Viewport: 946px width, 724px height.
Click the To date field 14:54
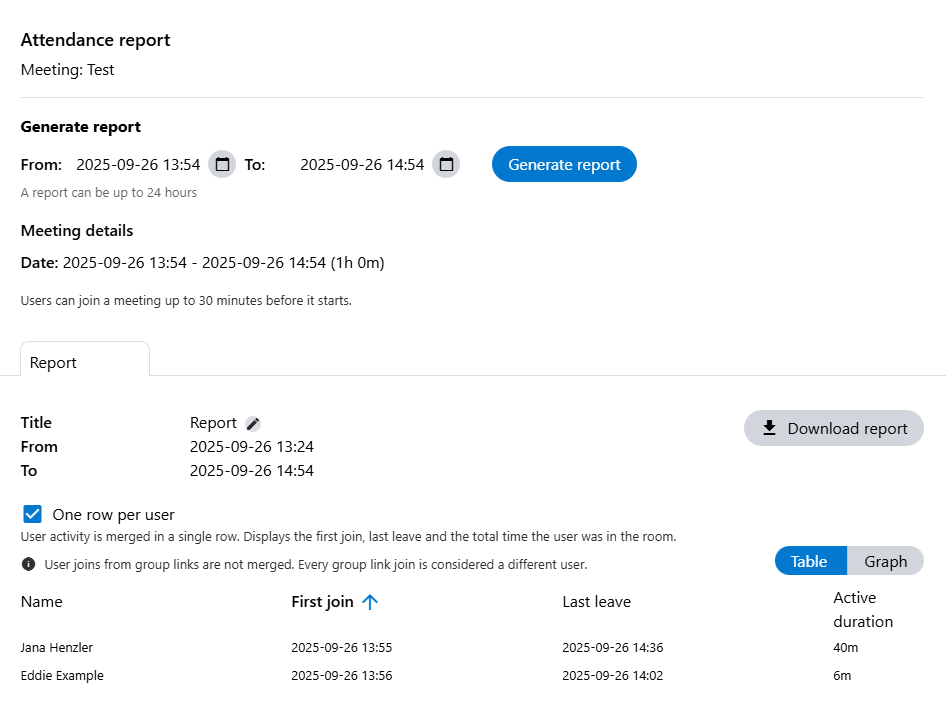pos(362,164)
